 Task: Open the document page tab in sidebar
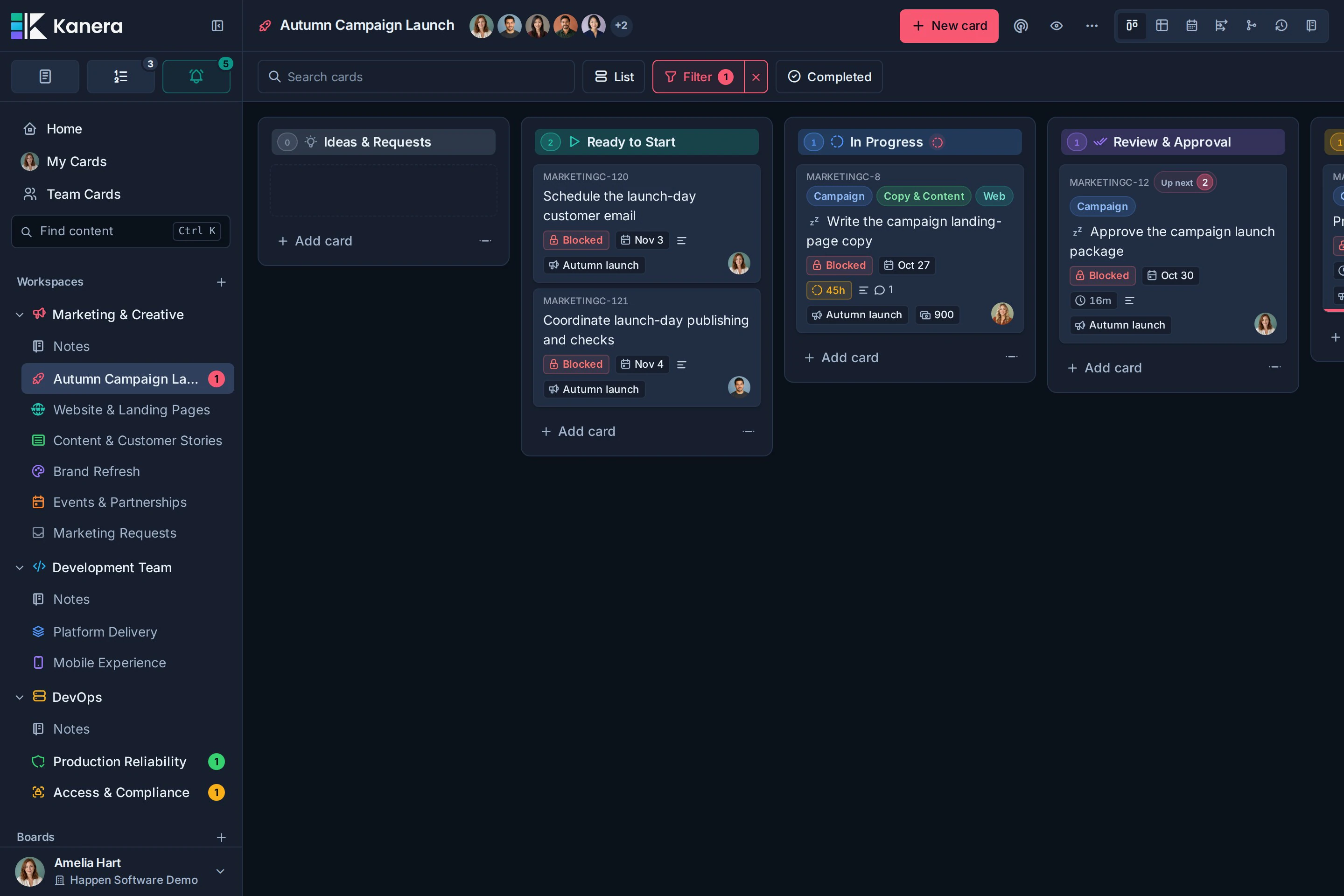[45, 77]
